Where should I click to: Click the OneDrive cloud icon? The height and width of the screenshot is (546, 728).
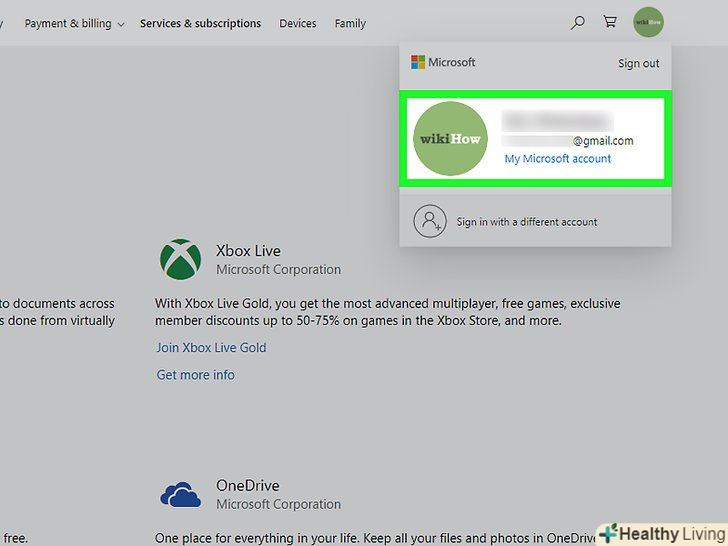pos(180,495)
